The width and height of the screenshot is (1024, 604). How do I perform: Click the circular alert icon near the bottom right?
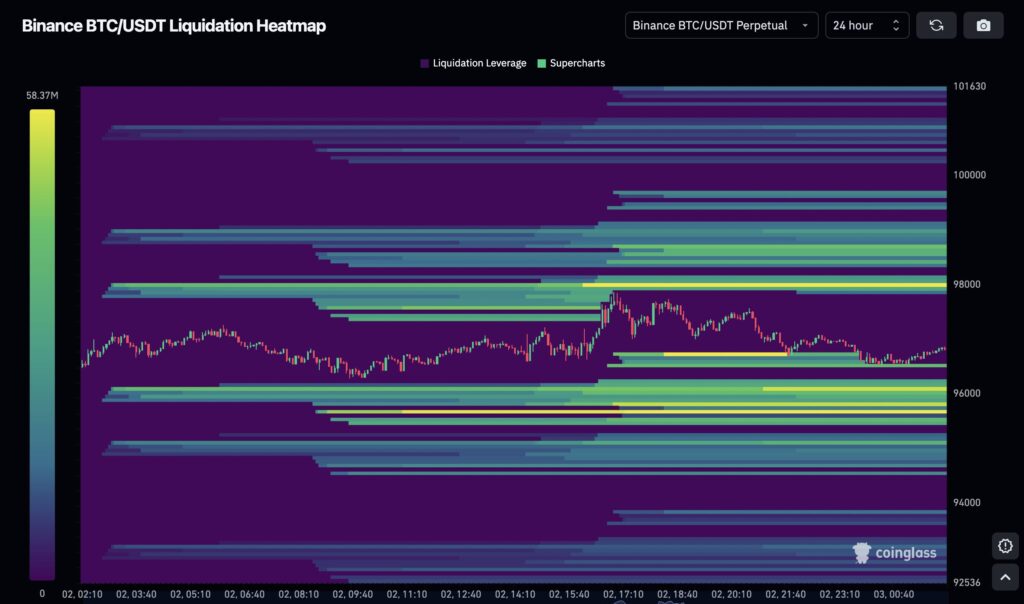[1005, 546]
